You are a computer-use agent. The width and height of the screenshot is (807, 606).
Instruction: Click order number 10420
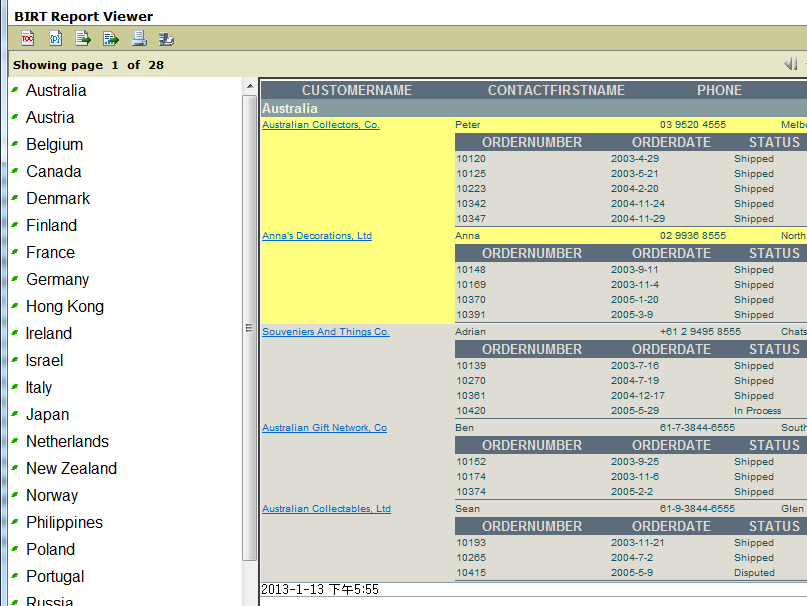click(471, 410)
